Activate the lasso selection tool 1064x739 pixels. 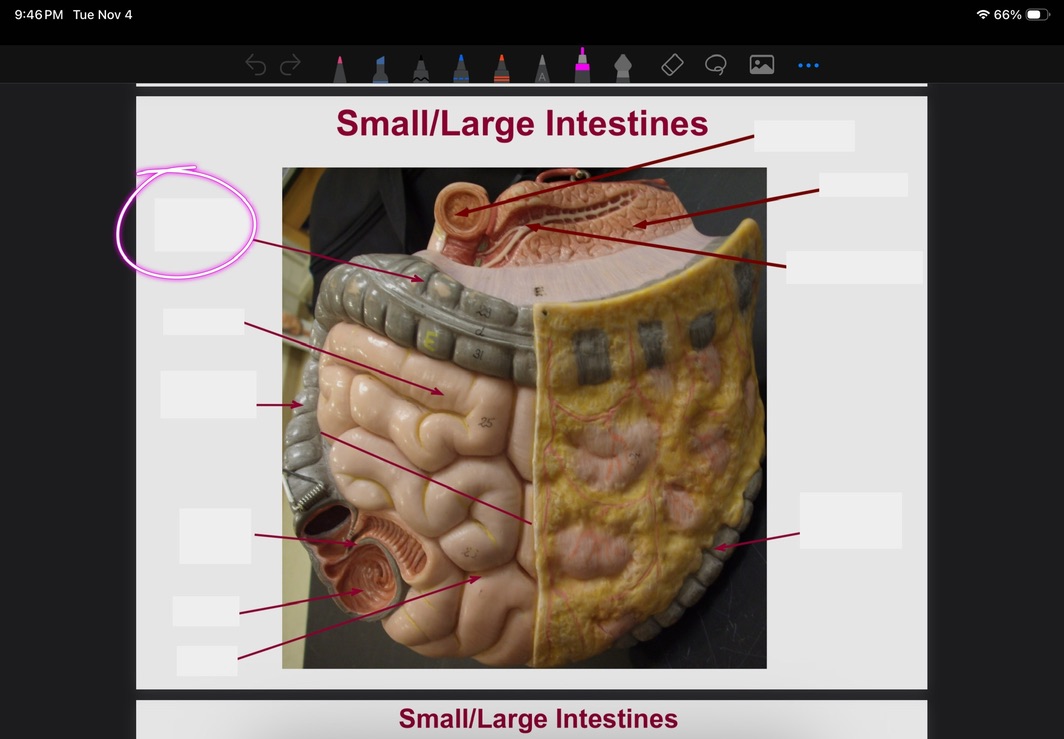715,65
